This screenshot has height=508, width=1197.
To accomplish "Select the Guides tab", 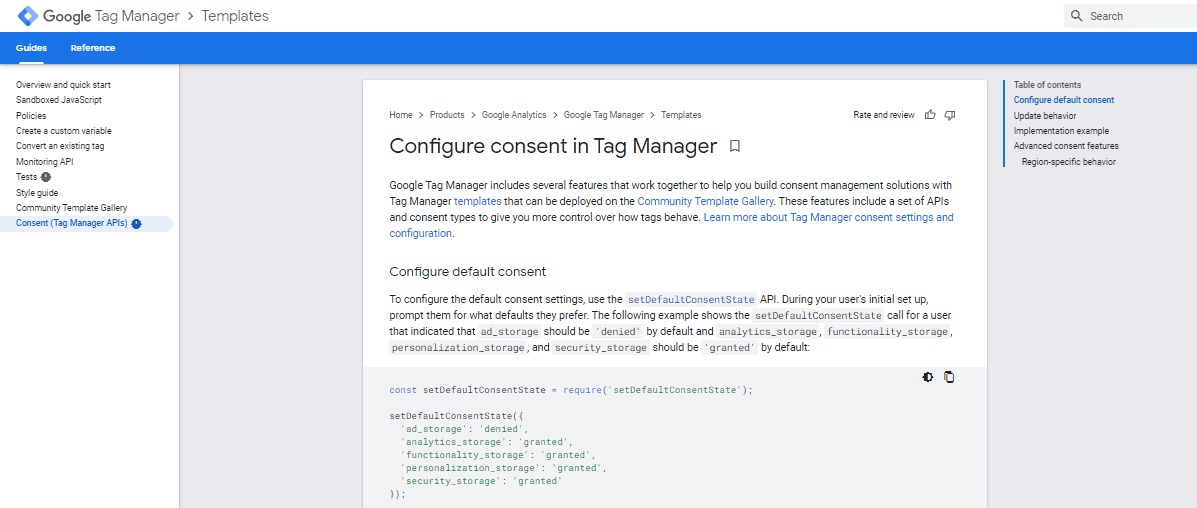I will pos(31,48).
